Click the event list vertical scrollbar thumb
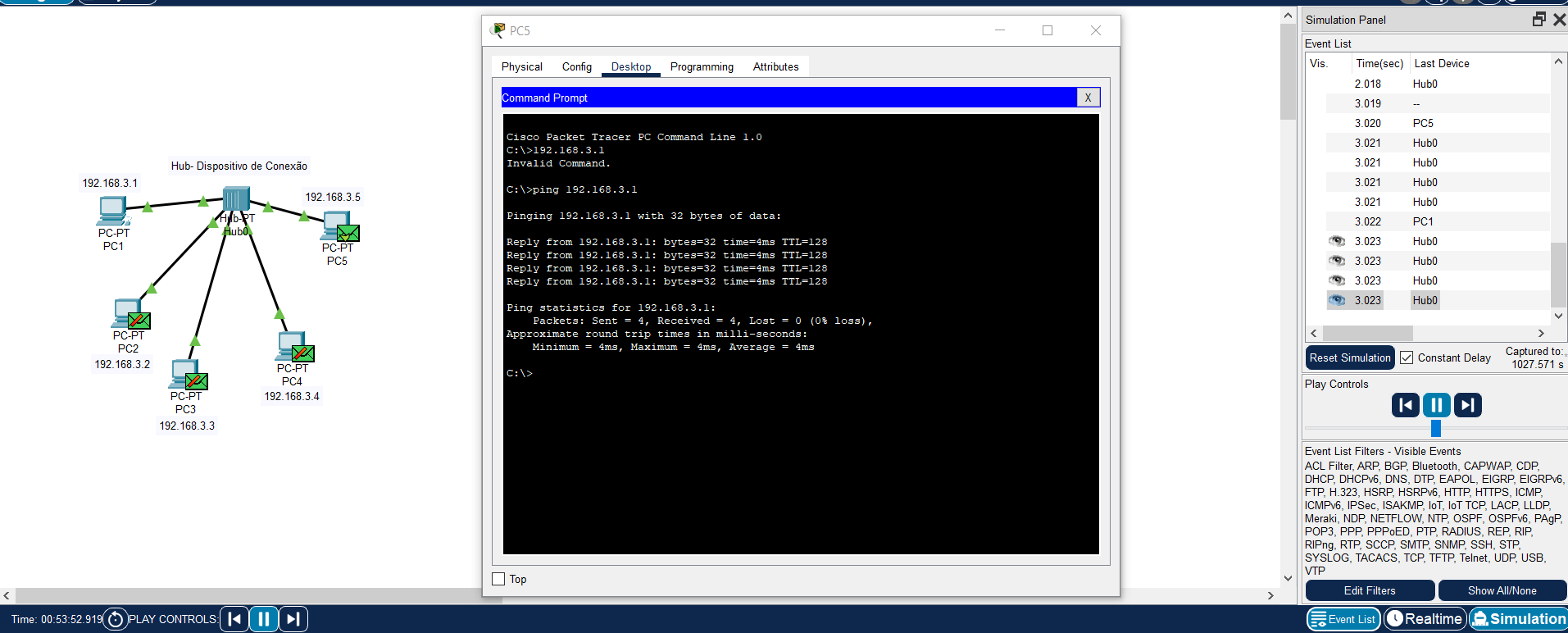1568x633 pixels. coord(1558,275)
